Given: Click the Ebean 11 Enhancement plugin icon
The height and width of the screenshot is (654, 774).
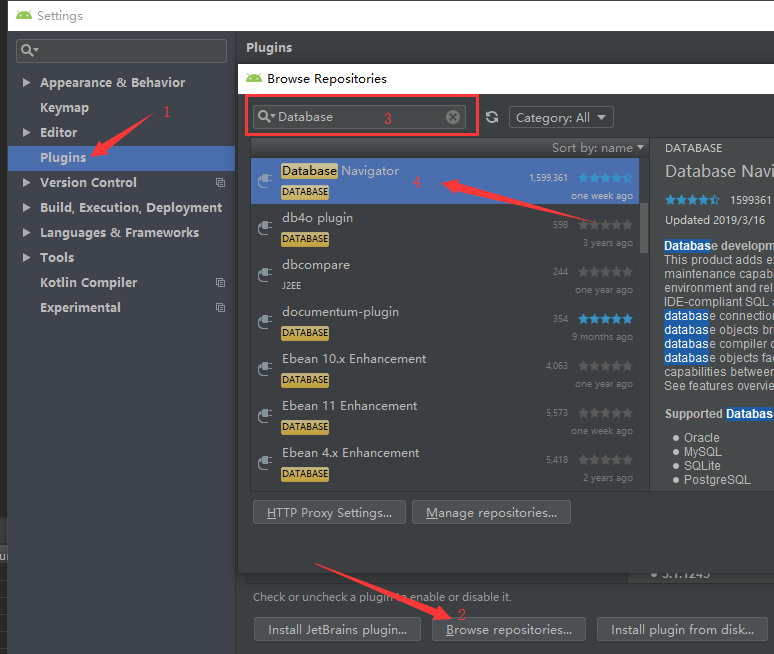Looking at the screenshot, I should pos(266,416).
